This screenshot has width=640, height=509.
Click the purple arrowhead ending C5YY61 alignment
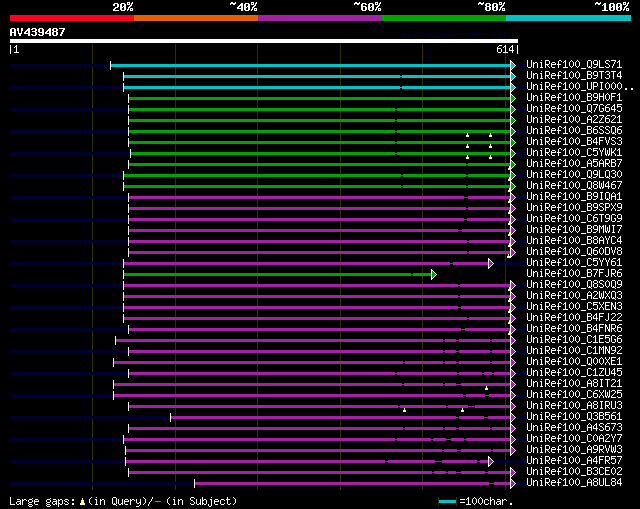(x=491, y=264)
